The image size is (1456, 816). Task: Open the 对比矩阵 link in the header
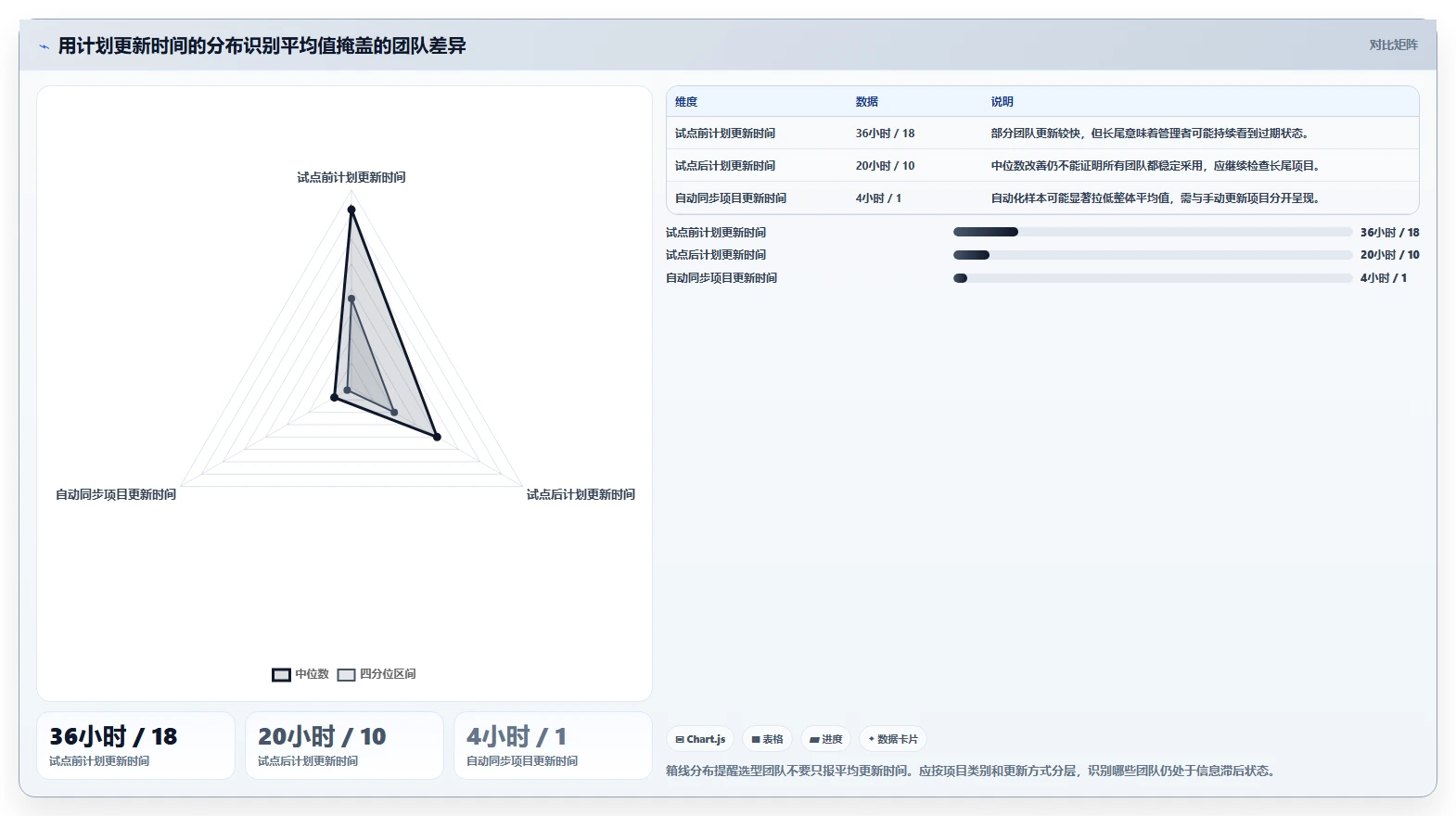pos(1393,45)
